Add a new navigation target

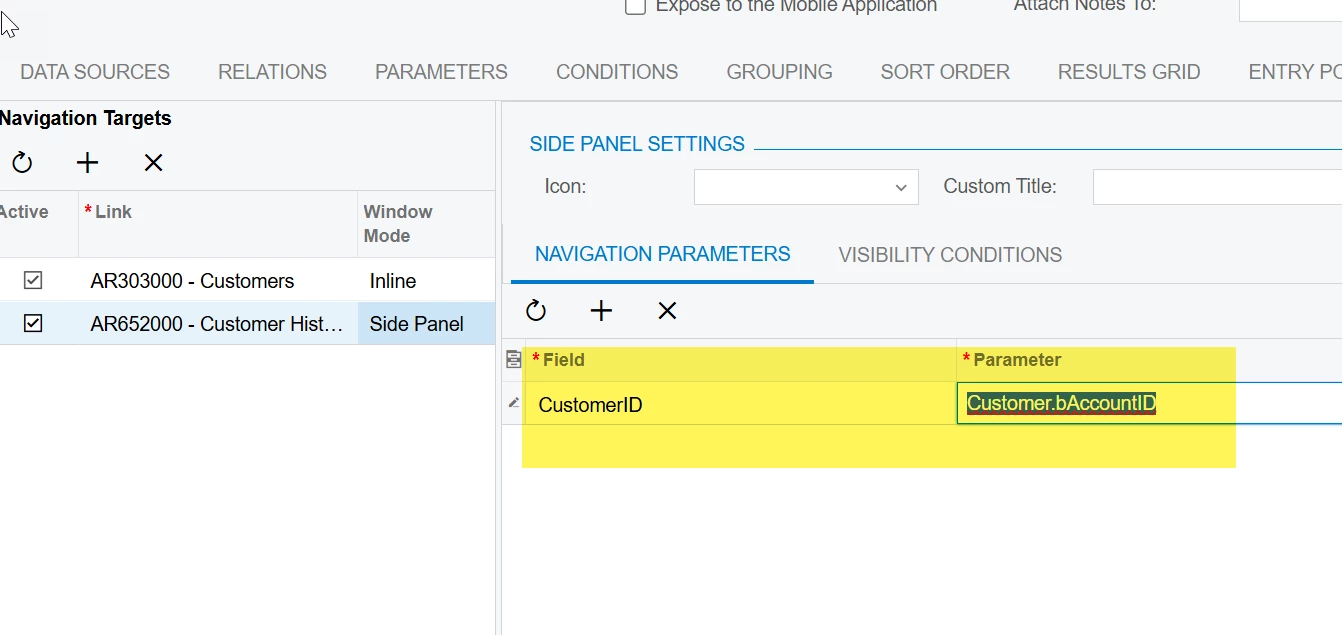[x=88, y=163]
